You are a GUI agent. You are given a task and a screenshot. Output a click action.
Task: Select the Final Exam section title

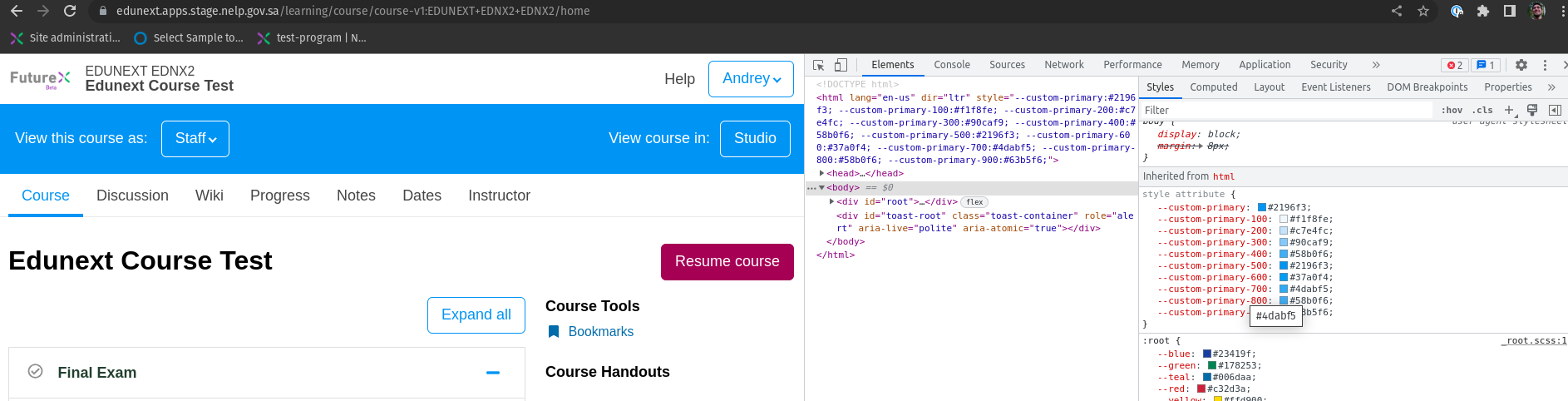[97, 373]
